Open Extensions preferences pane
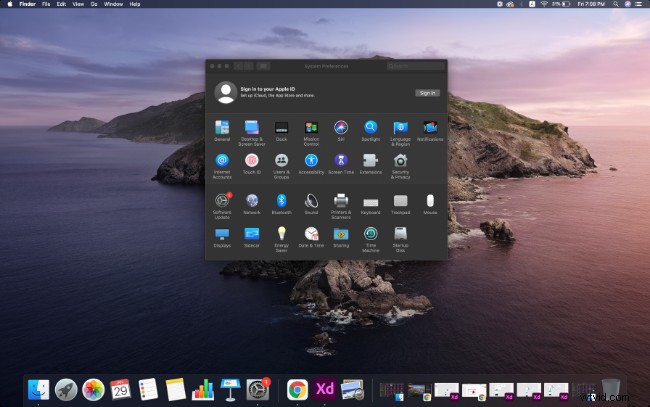 coord(371,160)
